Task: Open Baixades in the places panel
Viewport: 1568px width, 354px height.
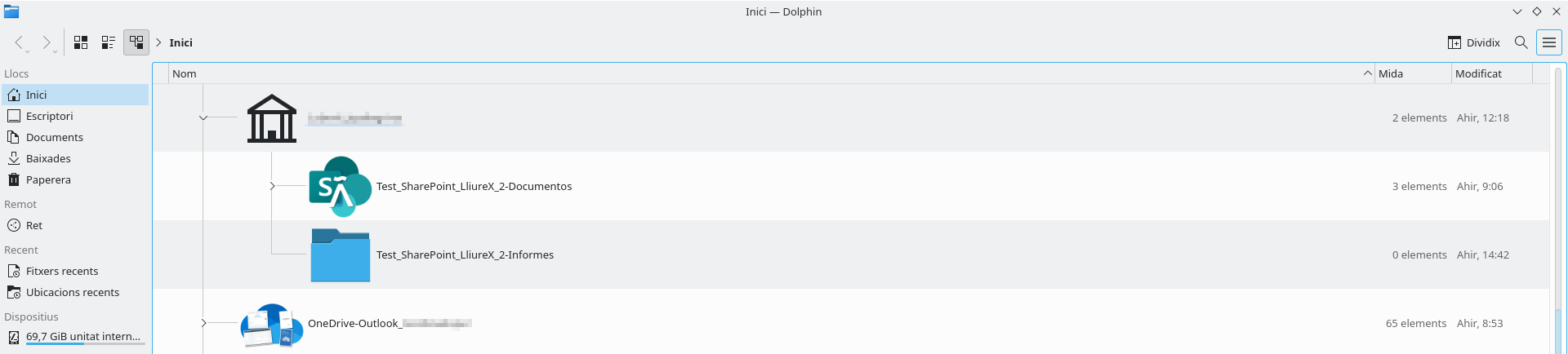Action: coord(48,158)
